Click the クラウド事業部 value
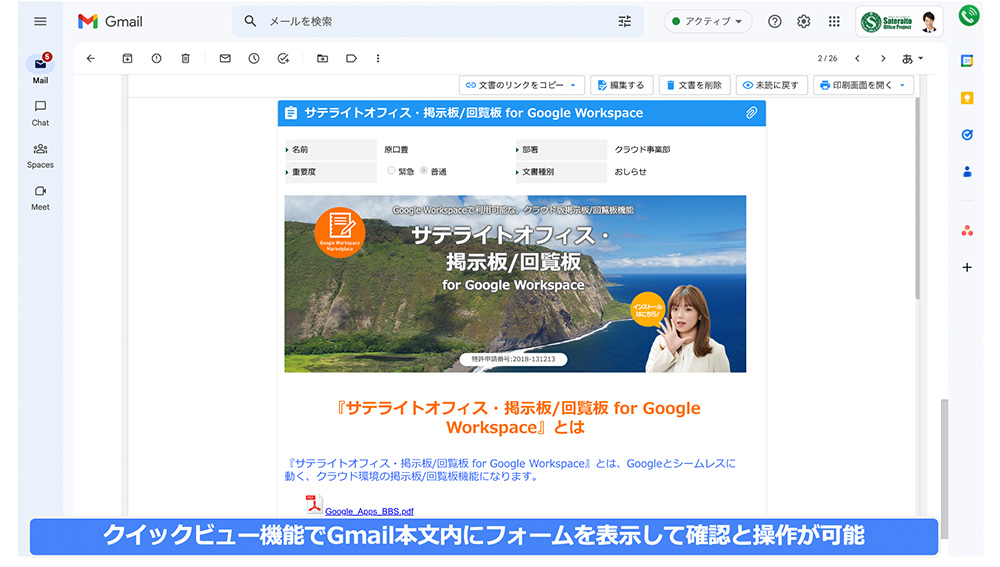This screenshot has width=1000, height=567. 642,149
